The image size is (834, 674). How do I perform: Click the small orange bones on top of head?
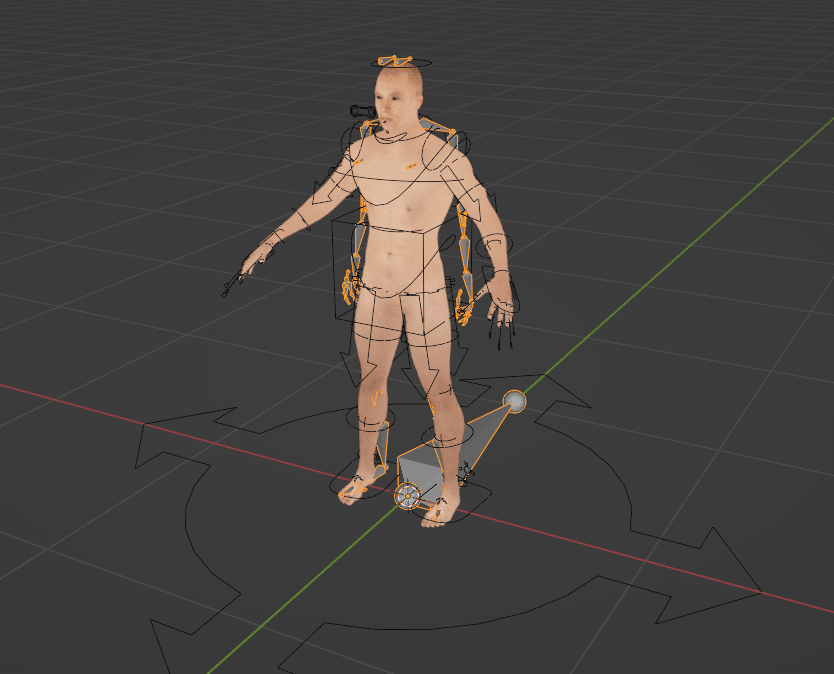pyautogui.click(x=395, y=61)
